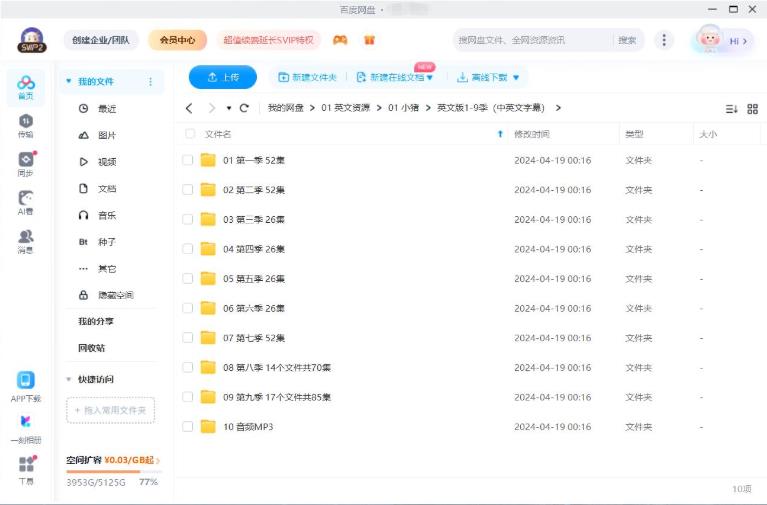Screen dimensions: 767x505
Task: Select 最近 in the left menu
Action: click(97, 109)
